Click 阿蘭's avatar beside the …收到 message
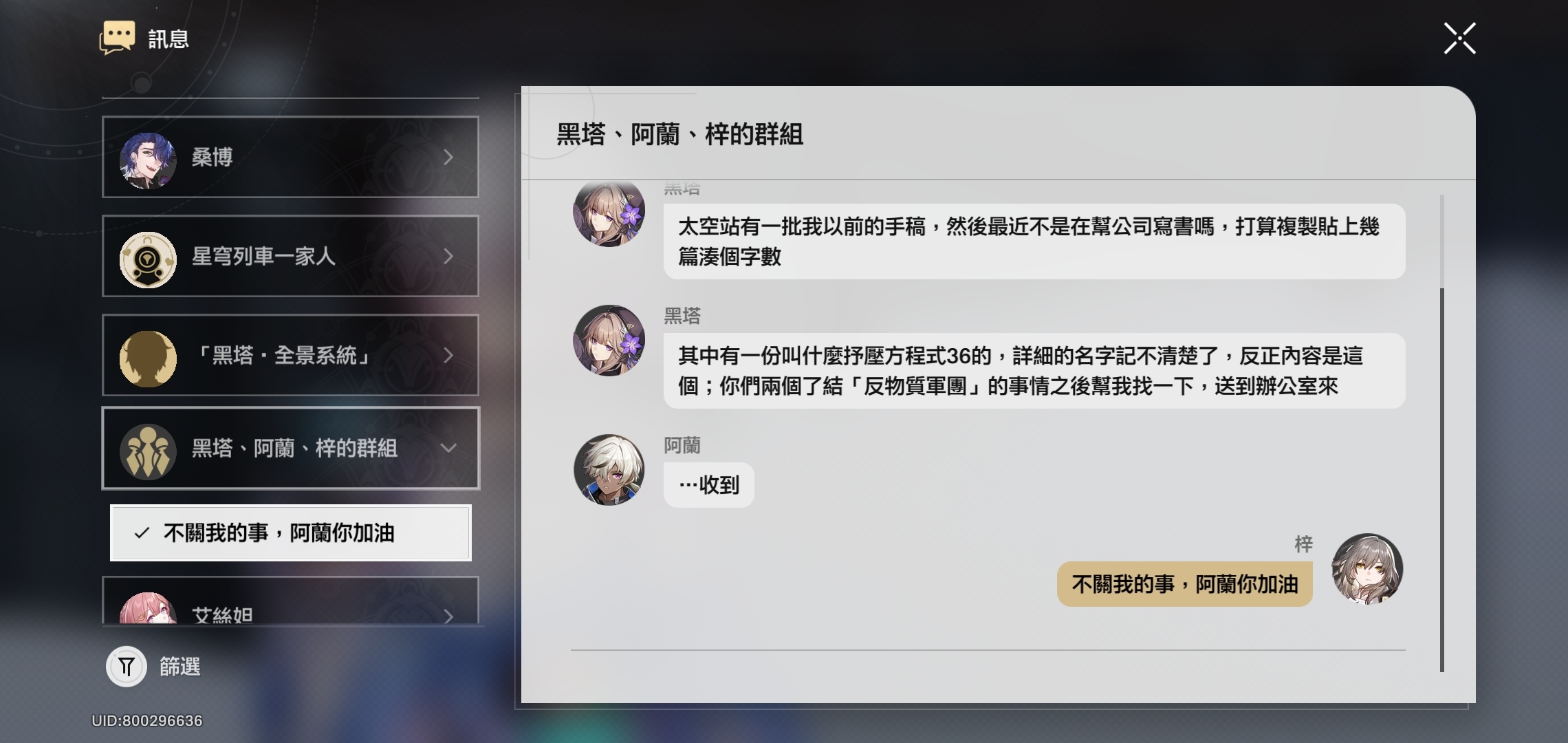 [x=609, y=469]
